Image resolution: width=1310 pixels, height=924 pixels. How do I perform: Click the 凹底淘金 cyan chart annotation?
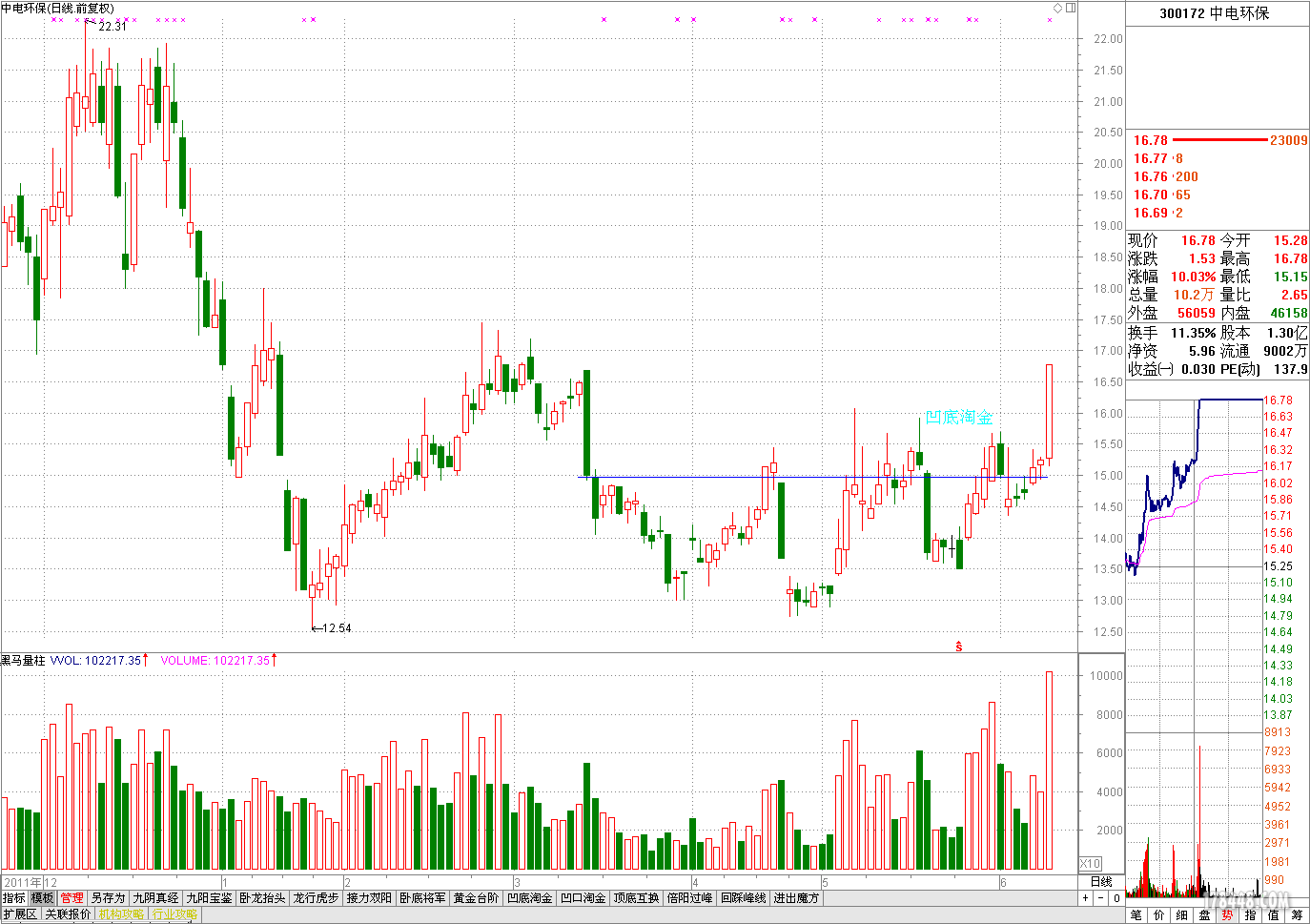coord(959,417)
